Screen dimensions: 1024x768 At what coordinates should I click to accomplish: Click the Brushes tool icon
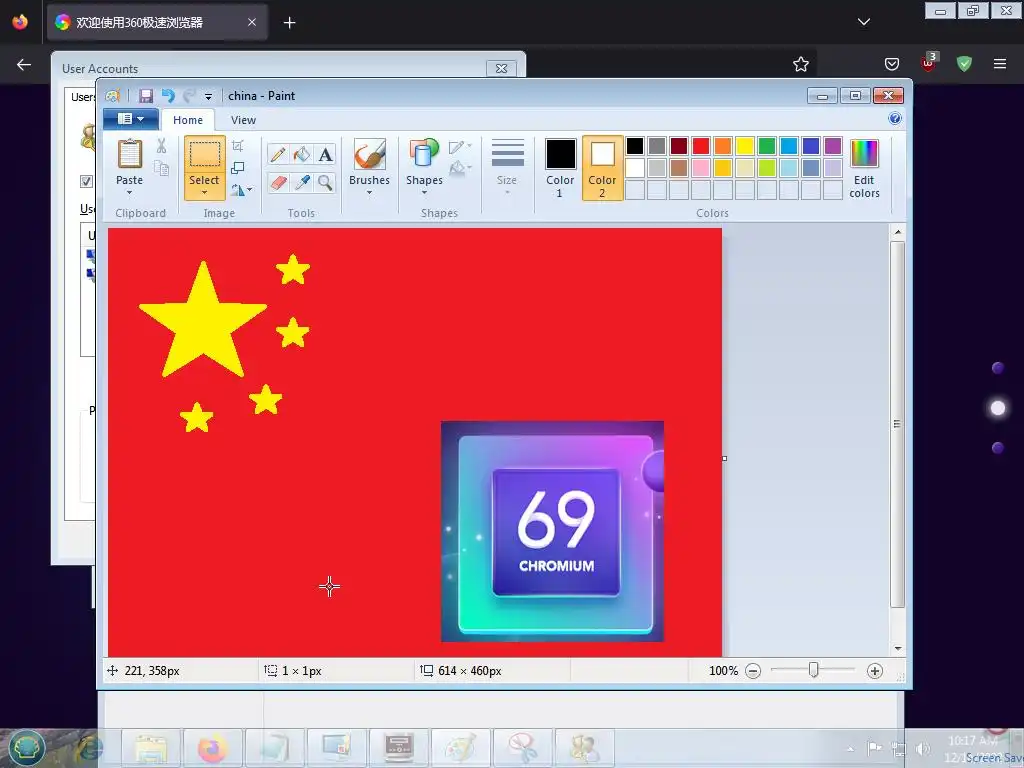pyautogui.click(x=370, y=154)
